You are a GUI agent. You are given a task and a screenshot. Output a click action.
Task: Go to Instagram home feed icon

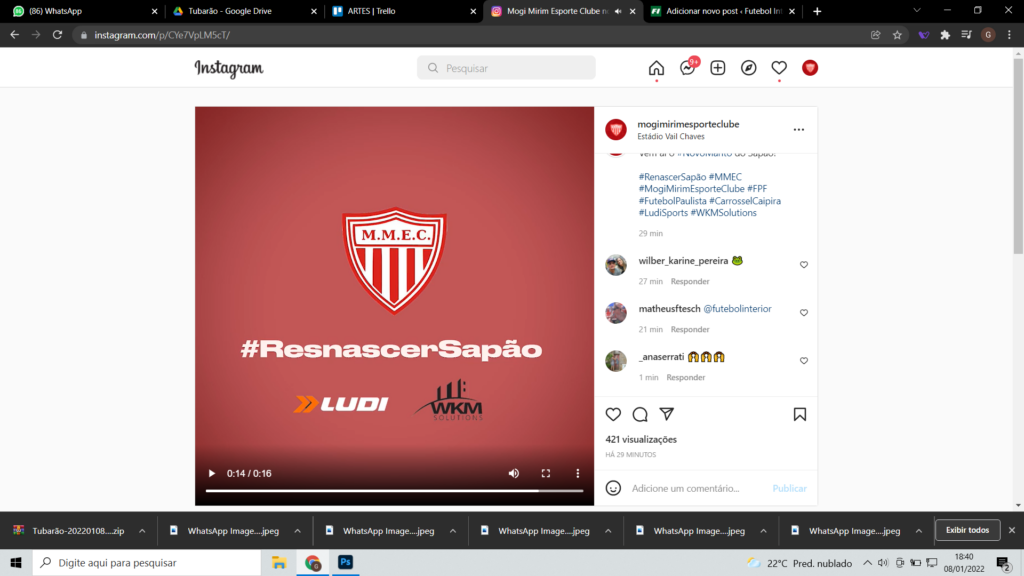click(x=655, y=68)
